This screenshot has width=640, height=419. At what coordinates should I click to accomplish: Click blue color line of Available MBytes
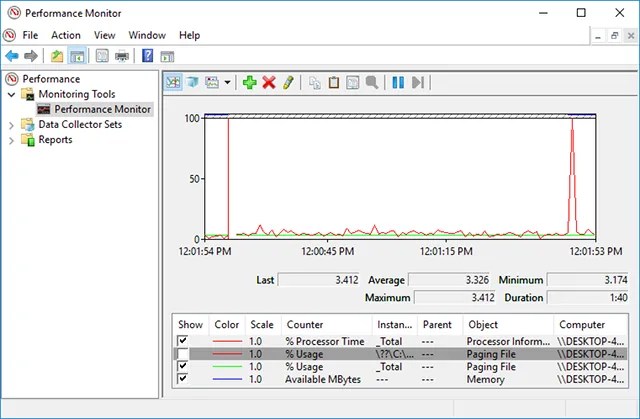[x=227, y=379]
